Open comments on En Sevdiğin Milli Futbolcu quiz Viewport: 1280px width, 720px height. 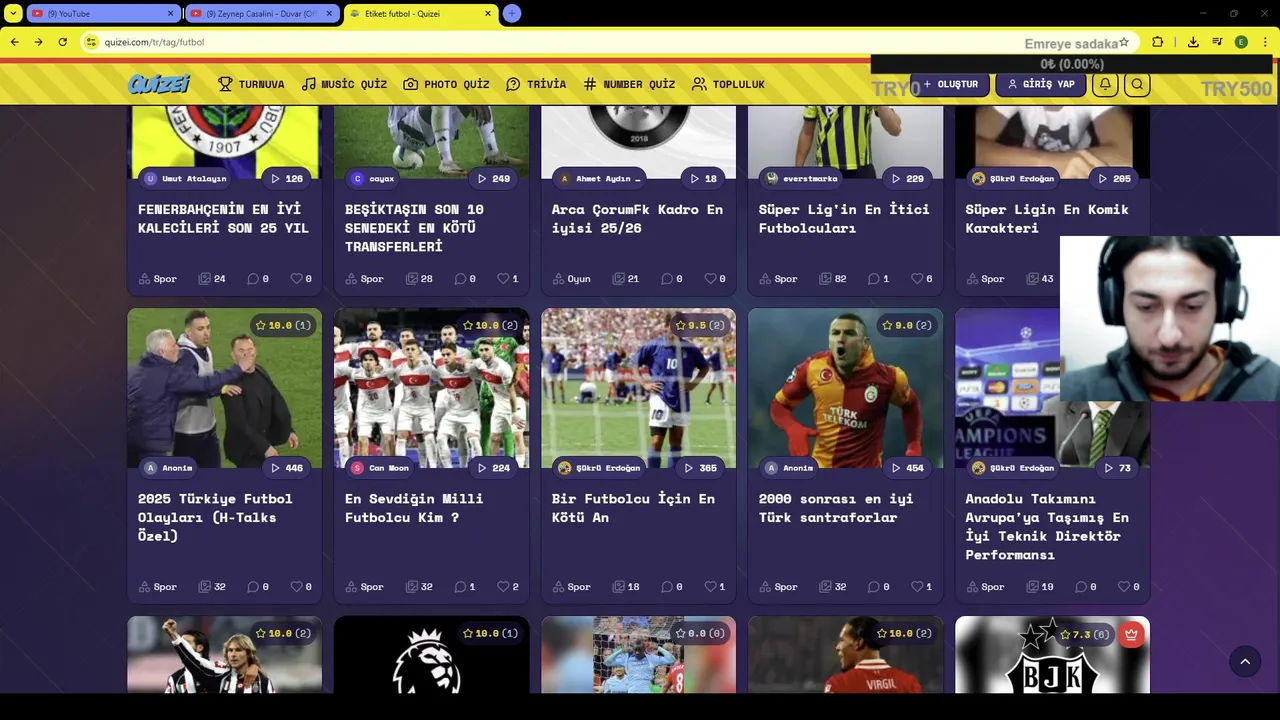(x=465, y=587)
